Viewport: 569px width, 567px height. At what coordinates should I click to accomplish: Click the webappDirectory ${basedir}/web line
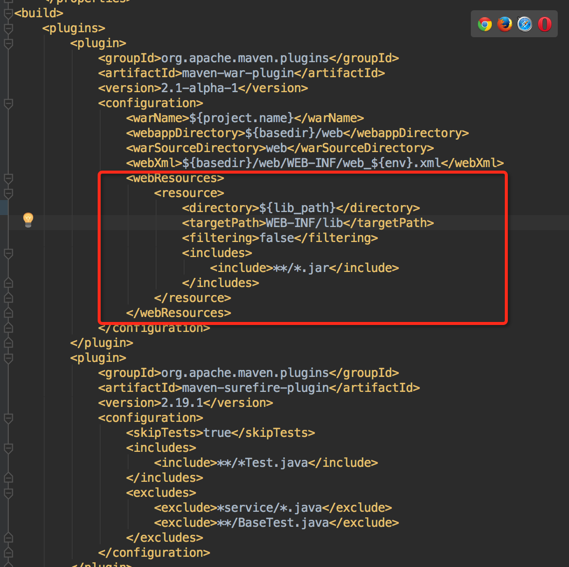click(297, 133)
